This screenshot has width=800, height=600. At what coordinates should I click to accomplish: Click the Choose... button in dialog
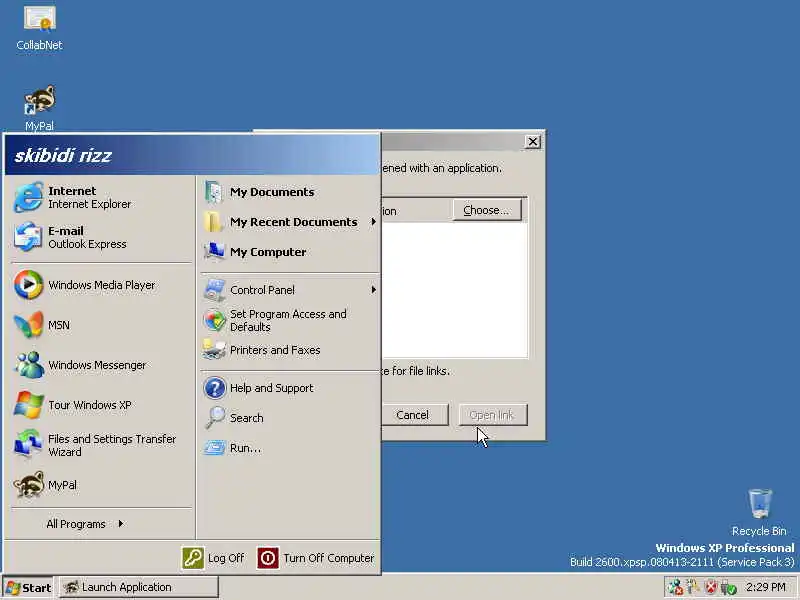487,210
